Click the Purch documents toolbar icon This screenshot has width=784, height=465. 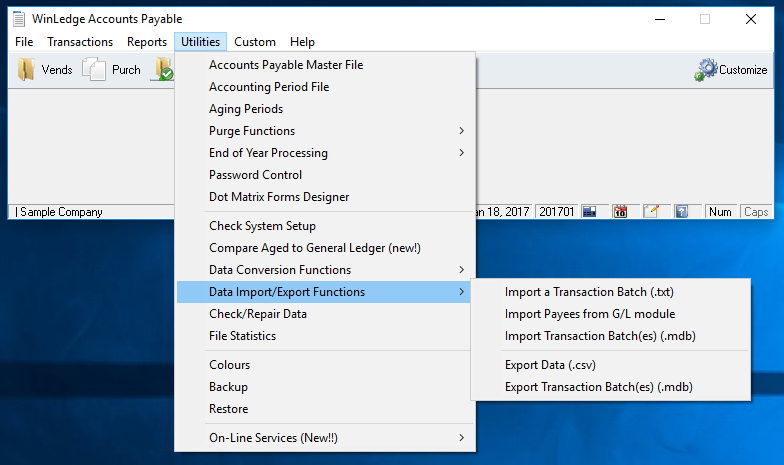coord(94,70)
